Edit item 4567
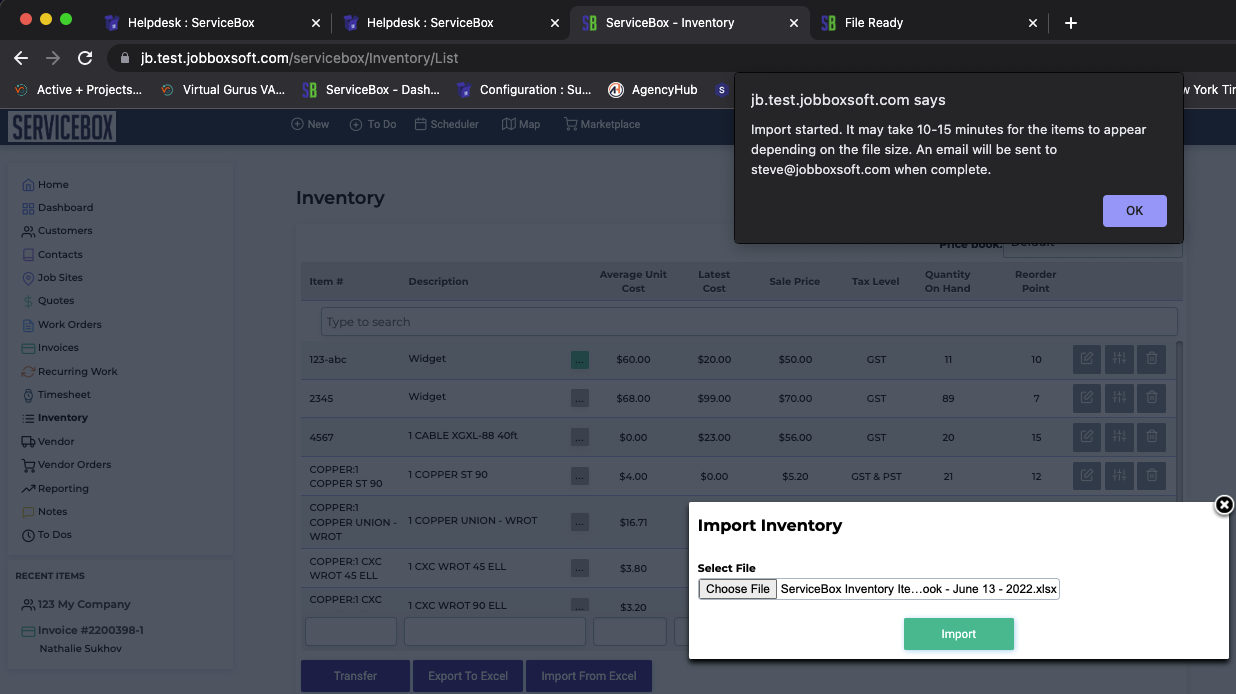This screenshot has height=694, width=1236. (1086, 436)
